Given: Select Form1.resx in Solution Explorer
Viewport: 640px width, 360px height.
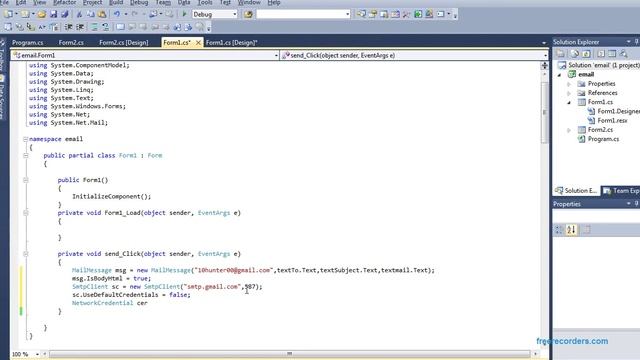Looking at the screenshot, I should [x=612, y=121].
